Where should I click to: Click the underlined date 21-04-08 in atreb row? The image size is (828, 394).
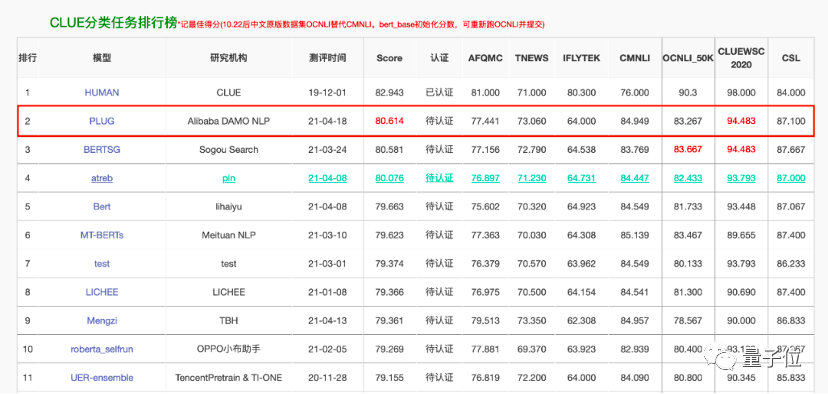tap(327, 178)
